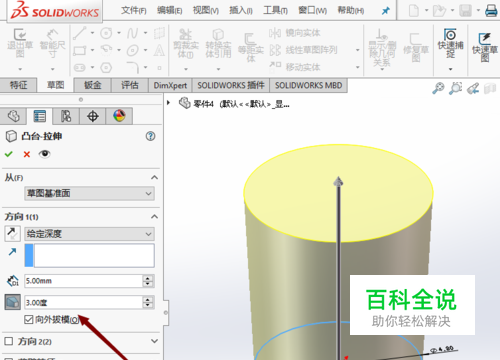
Task: Click the 快速捕捉 quick snaps tool
Action: [450, 43]
